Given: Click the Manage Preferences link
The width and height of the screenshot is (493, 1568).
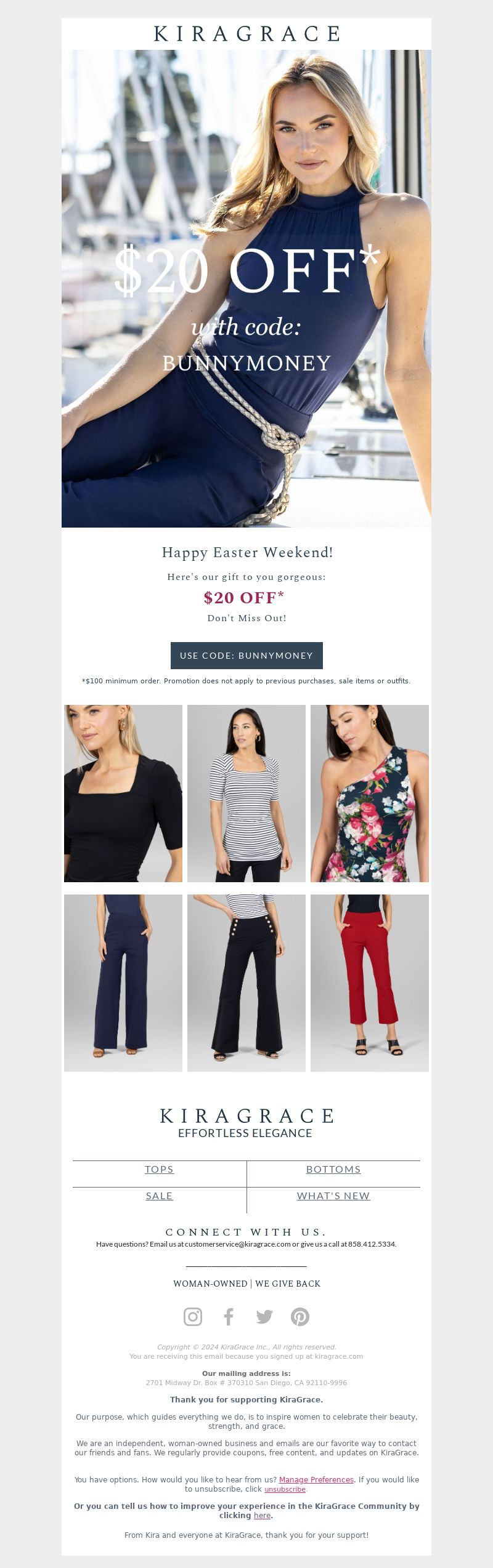Looking at the screenshot, I should click(316, 1479).
